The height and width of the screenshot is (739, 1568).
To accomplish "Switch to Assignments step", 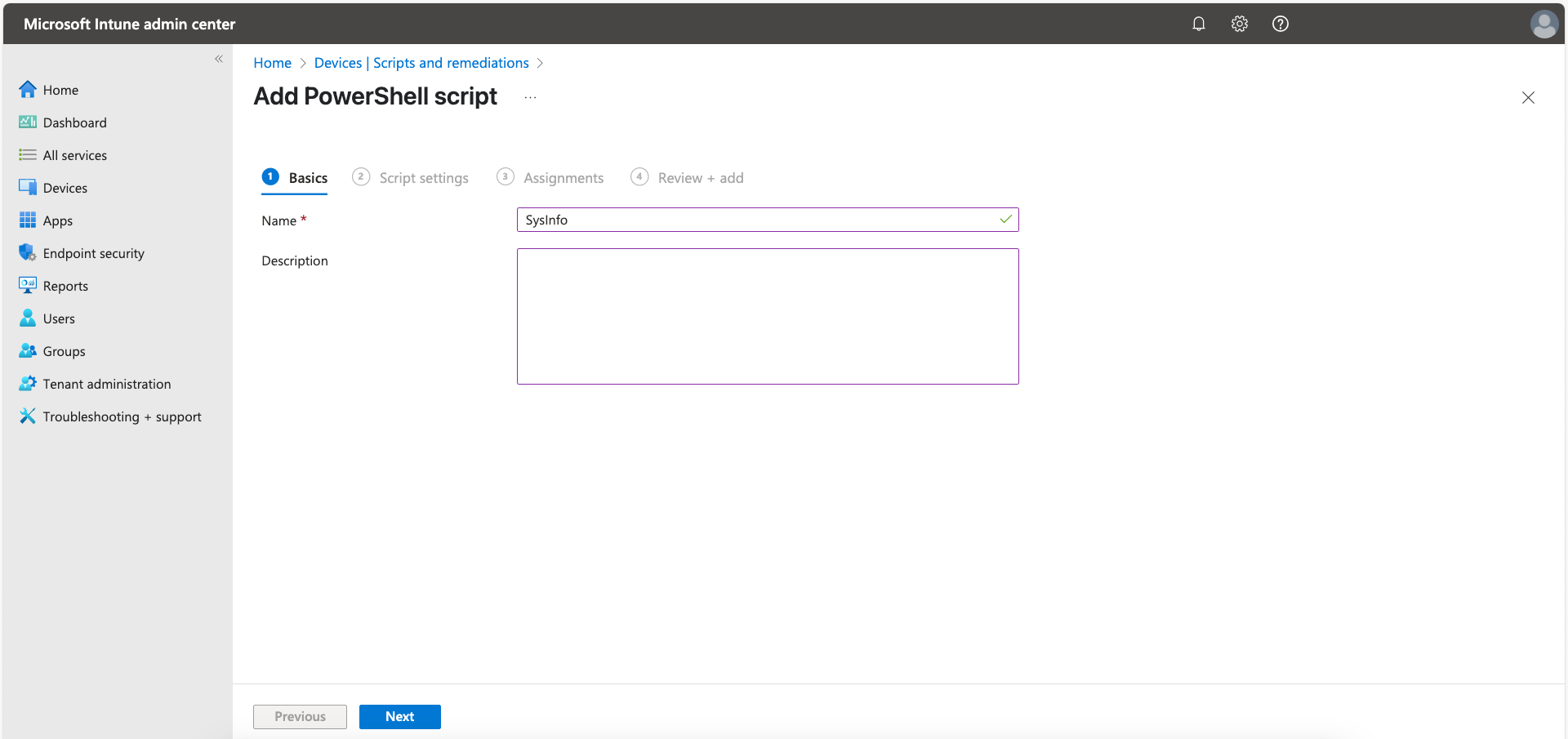I will tap(550, 178).
